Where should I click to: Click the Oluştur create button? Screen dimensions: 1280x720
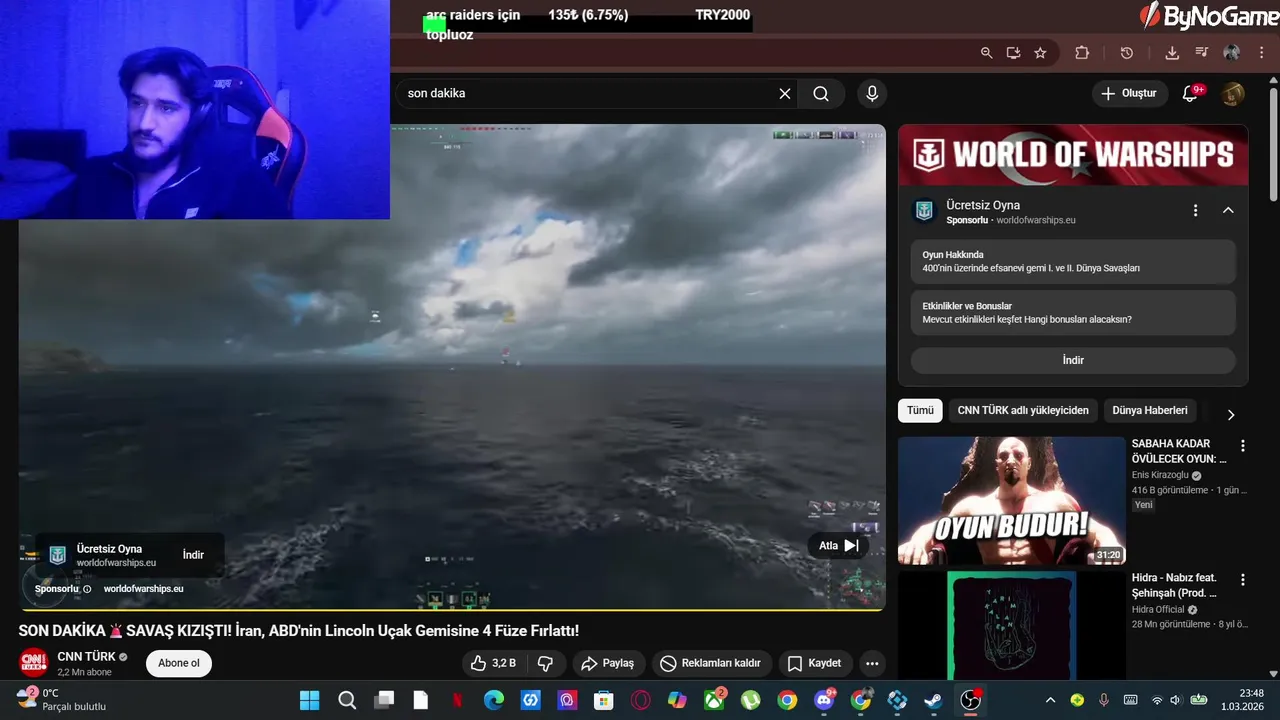coord(1130,94)
